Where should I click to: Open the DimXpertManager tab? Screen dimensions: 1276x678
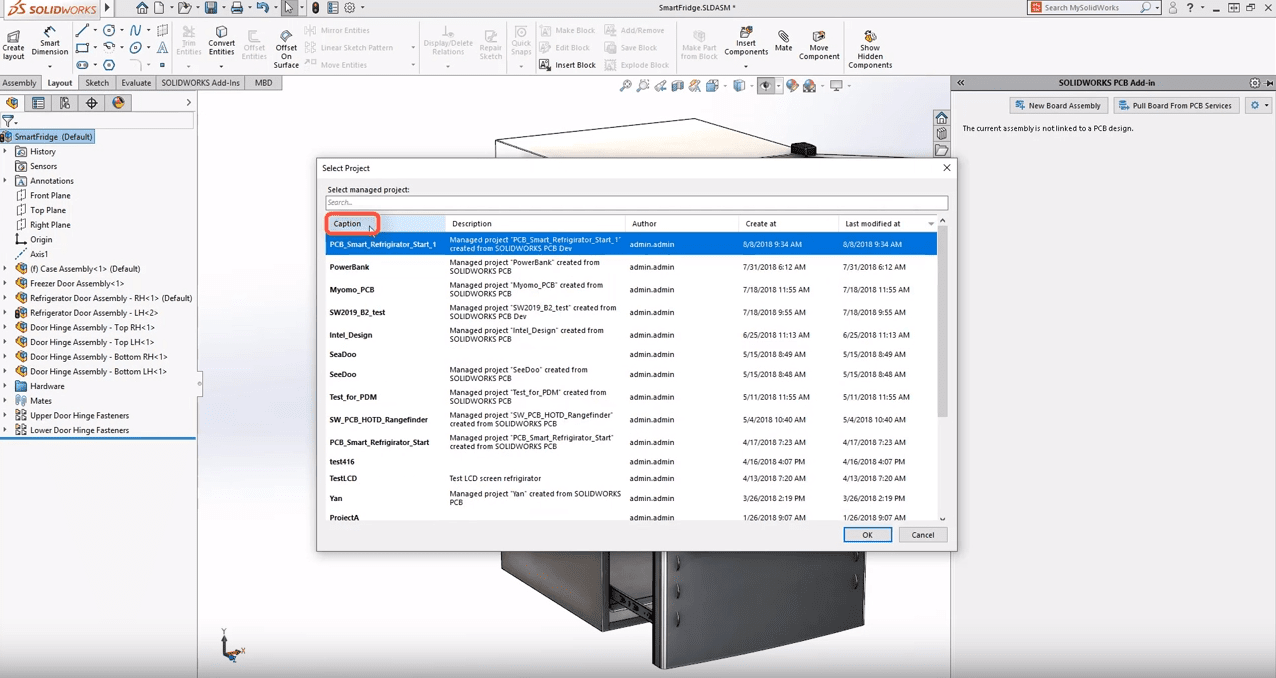pos(91,103)
